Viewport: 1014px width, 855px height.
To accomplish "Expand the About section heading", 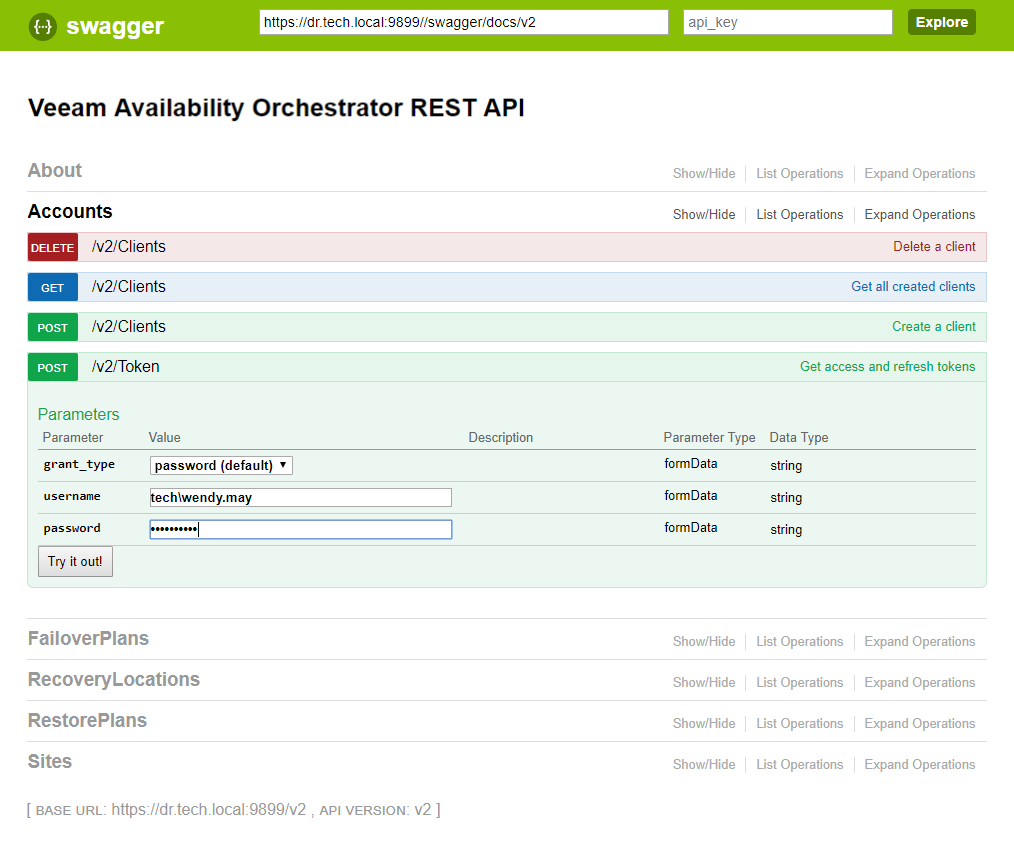I will pyautogui.click(x=55, y=171).
